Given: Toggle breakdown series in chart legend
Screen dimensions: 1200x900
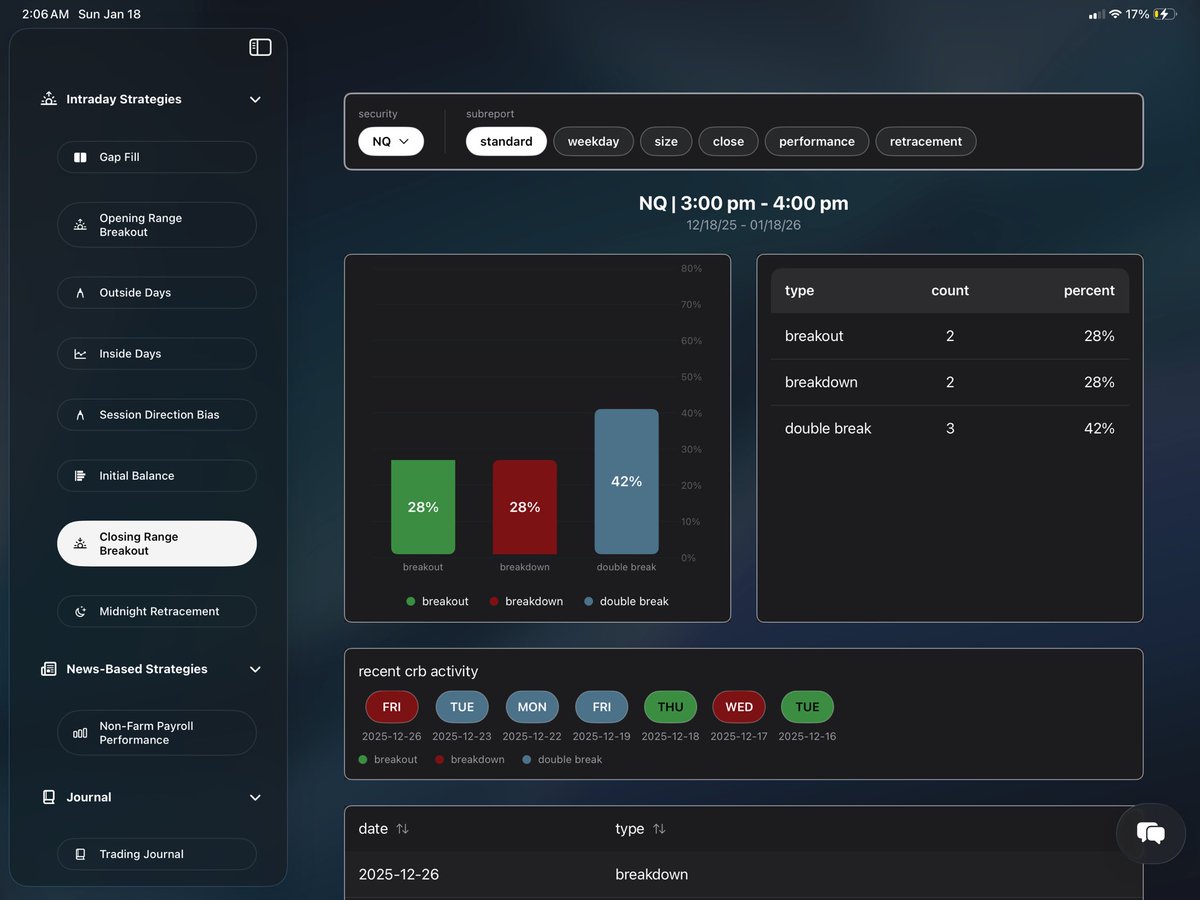Looking at the screenshot, I should tap(526, 601).
